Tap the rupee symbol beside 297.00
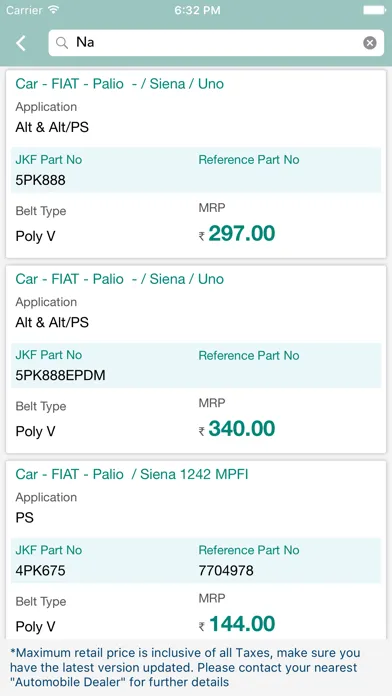Viewport: 392px width, 696px height. coord(202,237)
